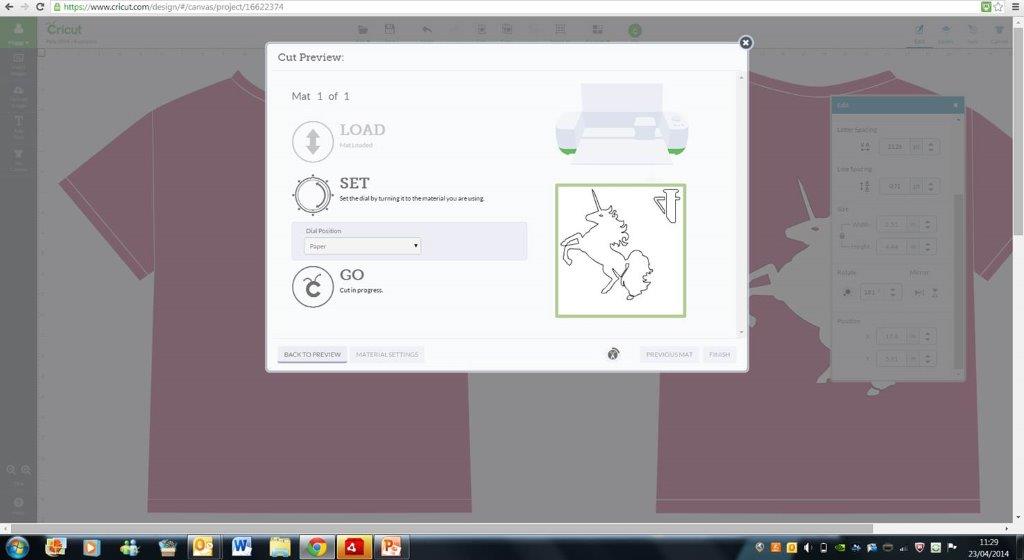Click the Rotate value stepper
This screenshot has width=1024, height=560.
pos(892,292)
